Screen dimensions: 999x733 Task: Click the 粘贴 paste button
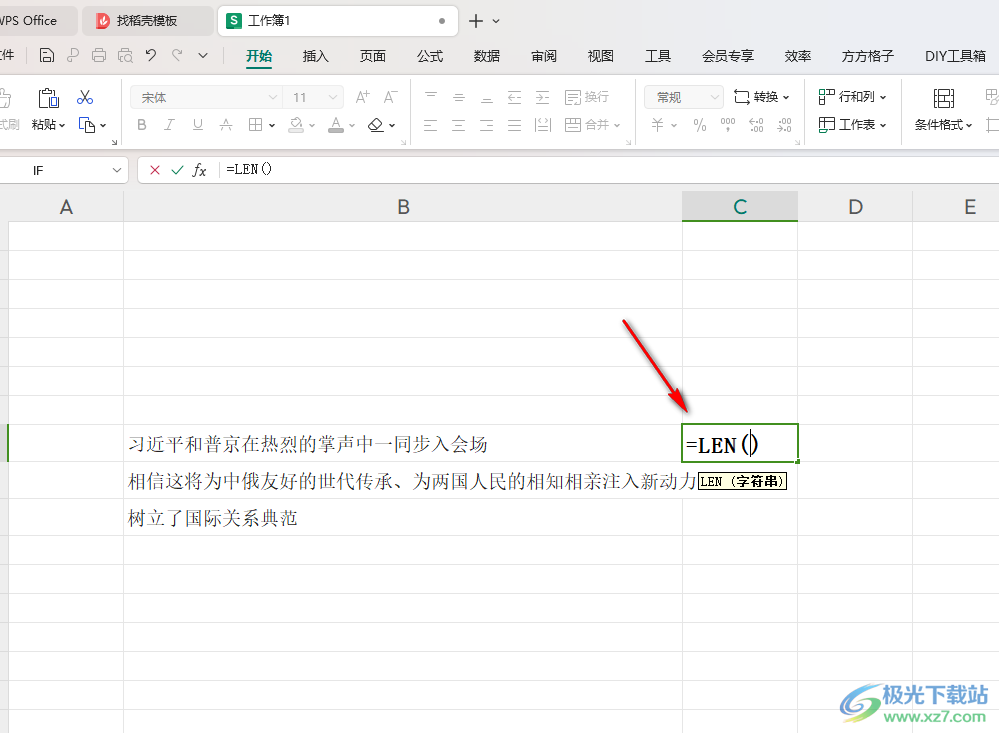tap(48, 110)
